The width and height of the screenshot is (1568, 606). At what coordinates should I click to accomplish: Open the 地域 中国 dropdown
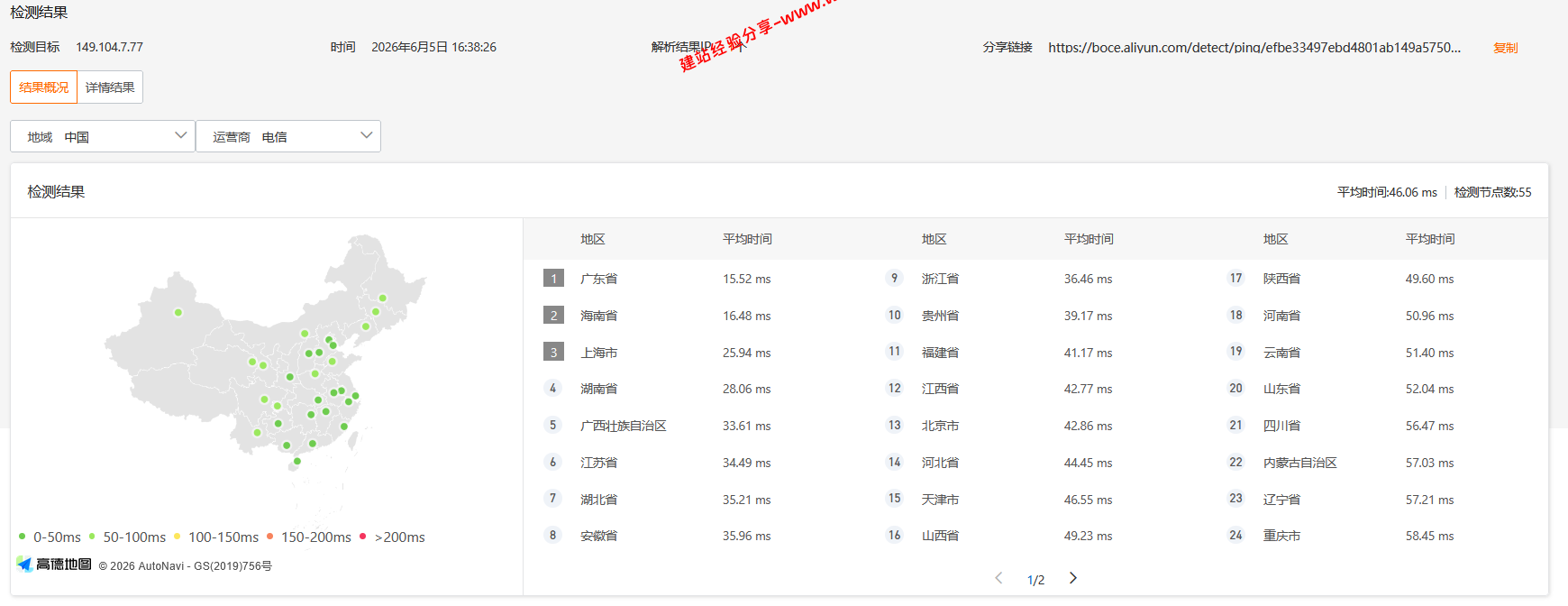(103, 136)
